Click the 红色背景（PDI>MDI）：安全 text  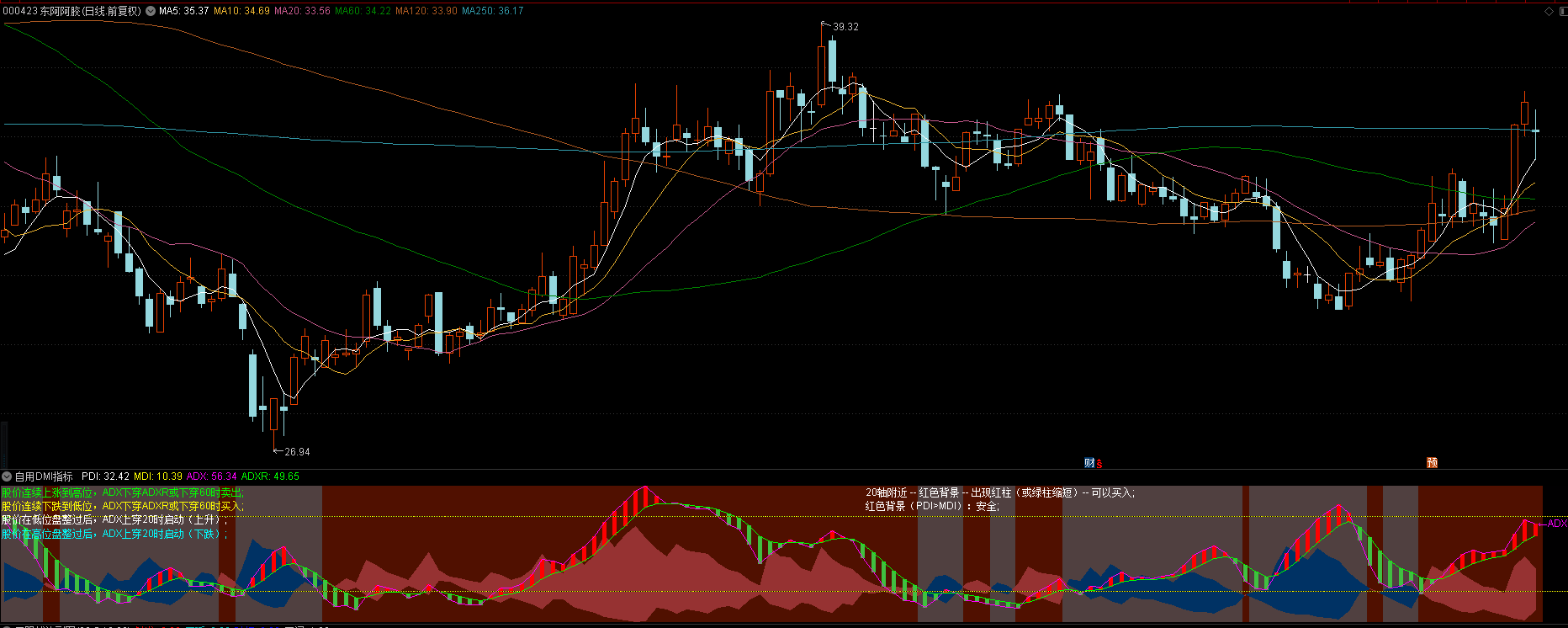pos(933,506)
